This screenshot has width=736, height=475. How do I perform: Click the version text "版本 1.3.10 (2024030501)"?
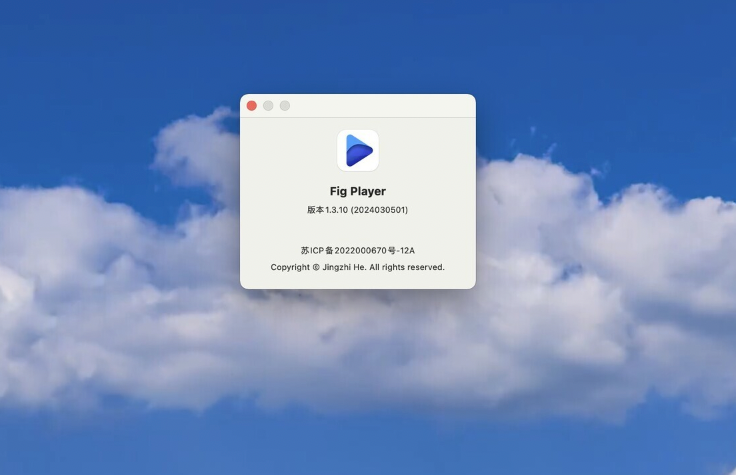358,210
